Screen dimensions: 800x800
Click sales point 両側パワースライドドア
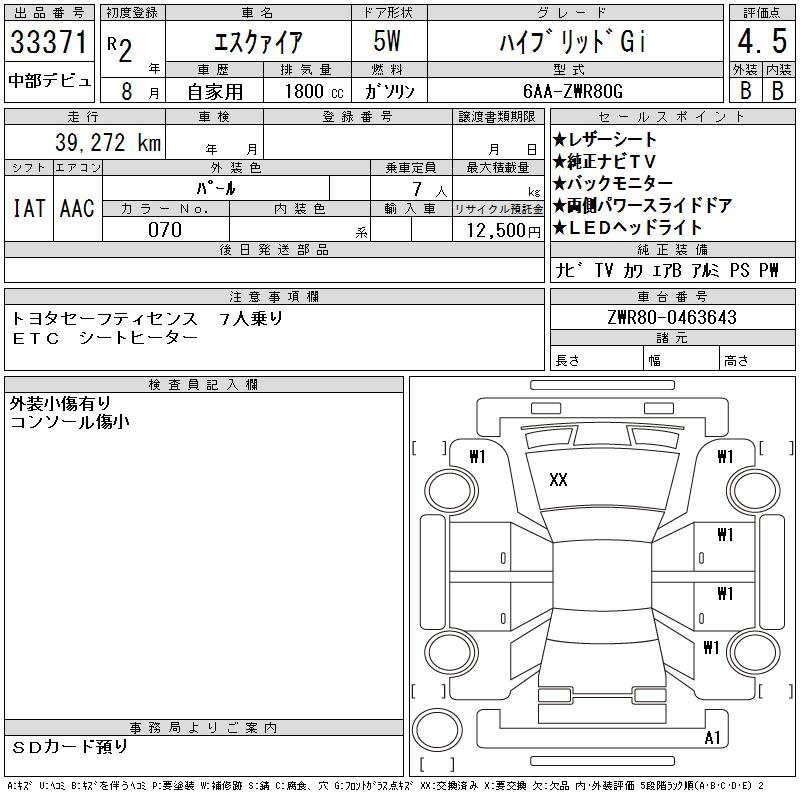tap(643, 206)
